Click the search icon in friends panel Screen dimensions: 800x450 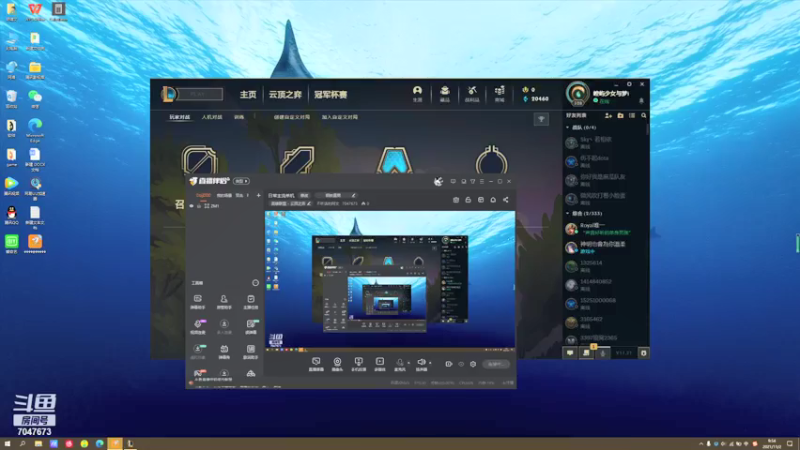point(644,116)
